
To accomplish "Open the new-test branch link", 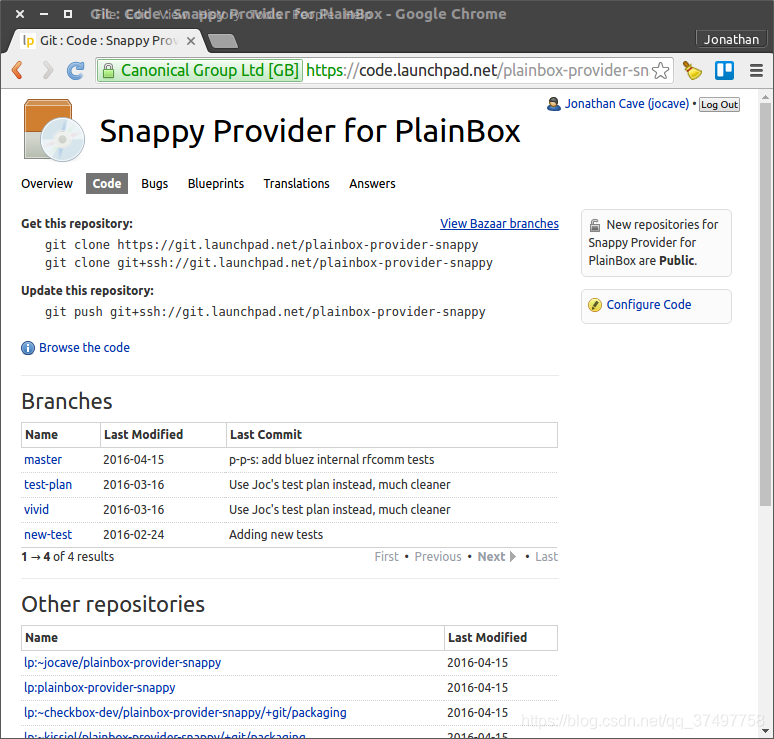I will pos(48,535).
